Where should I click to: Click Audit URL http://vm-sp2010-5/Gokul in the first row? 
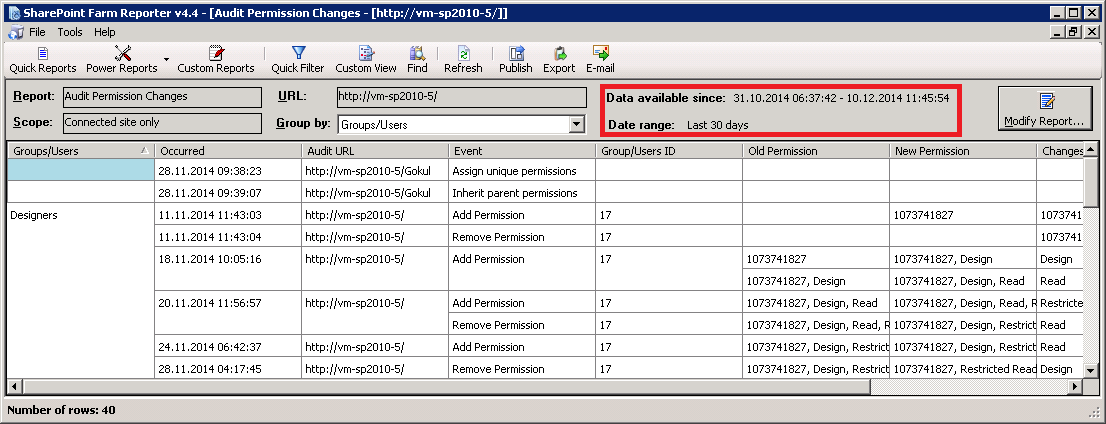point(375,171)
